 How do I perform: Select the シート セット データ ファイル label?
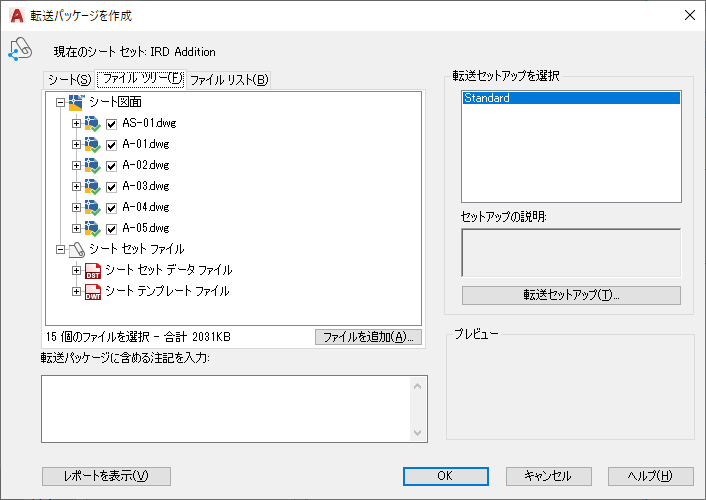coord(169,271)
